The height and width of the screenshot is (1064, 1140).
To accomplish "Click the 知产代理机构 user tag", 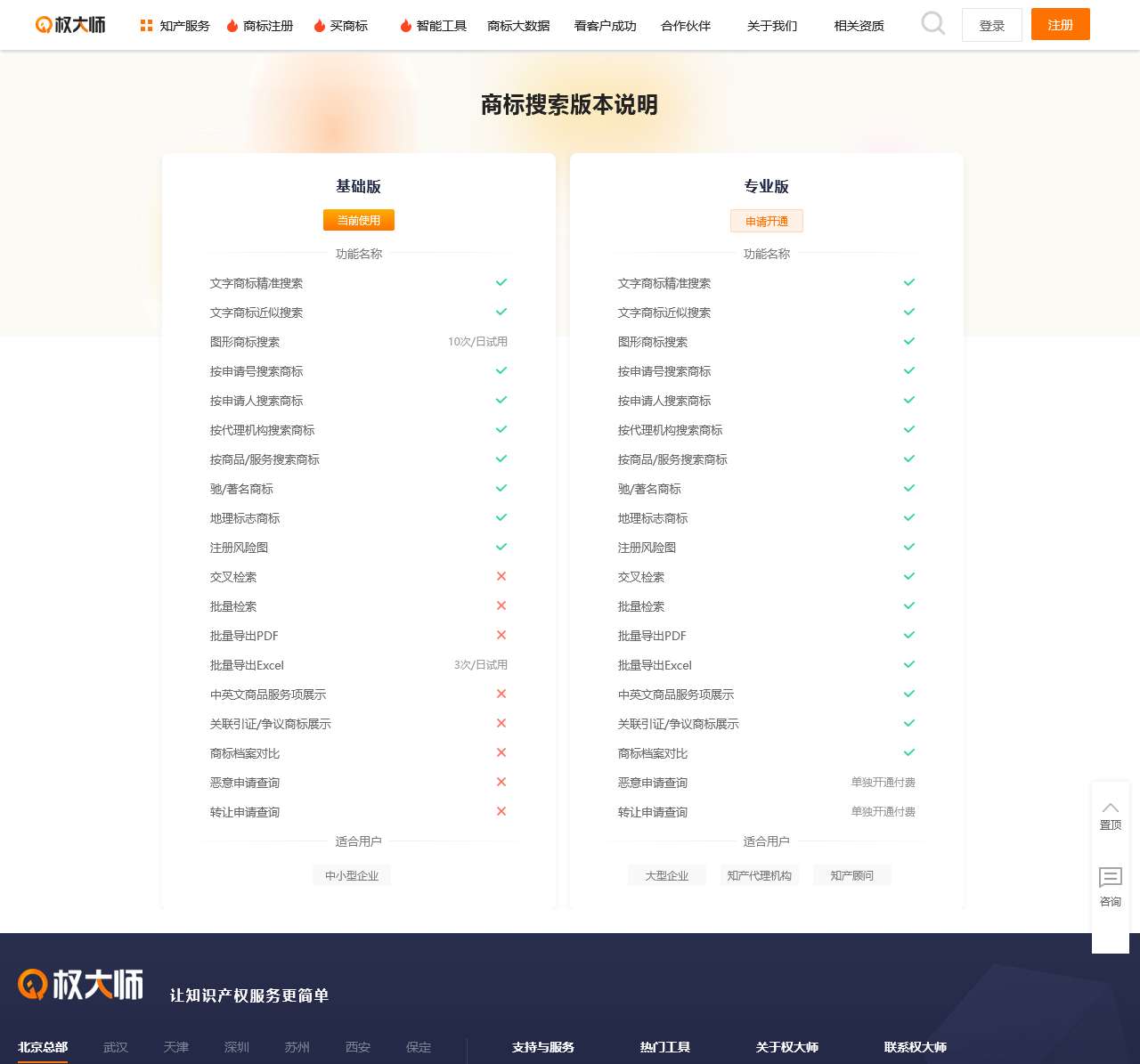I will [759, 875].
